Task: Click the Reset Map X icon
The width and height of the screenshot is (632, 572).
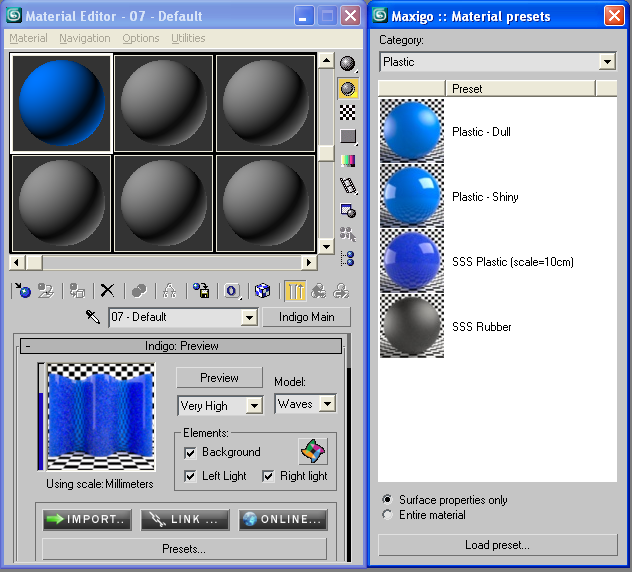Action: click(x=107, y=291)
